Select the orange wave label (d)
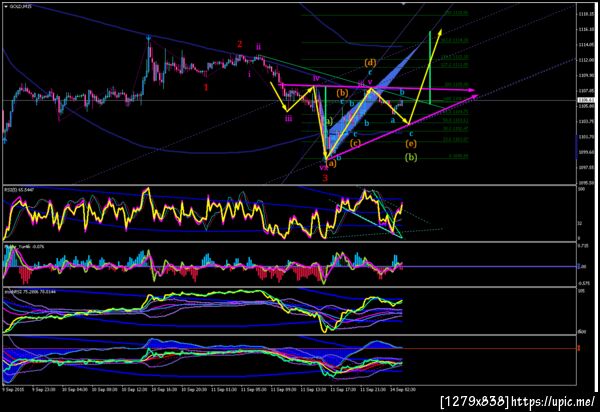This screenshot has height=412, width=600. pos(370,62)
